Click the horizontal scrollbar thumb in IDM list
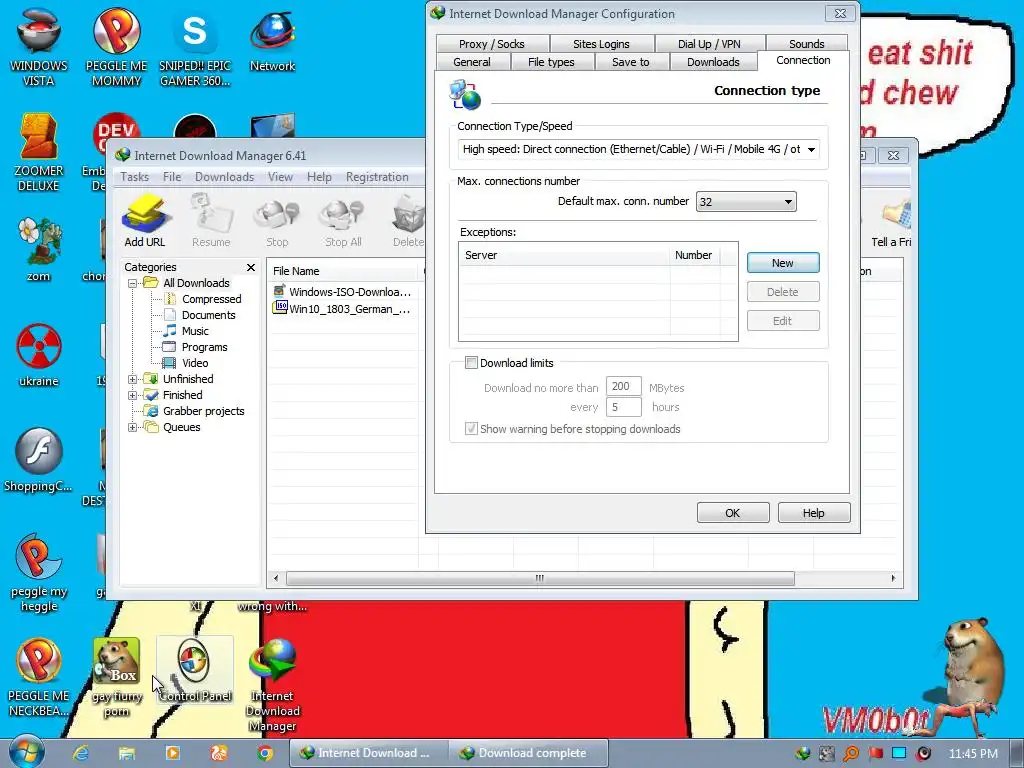1024x768 pixels. tap(540, 578)
